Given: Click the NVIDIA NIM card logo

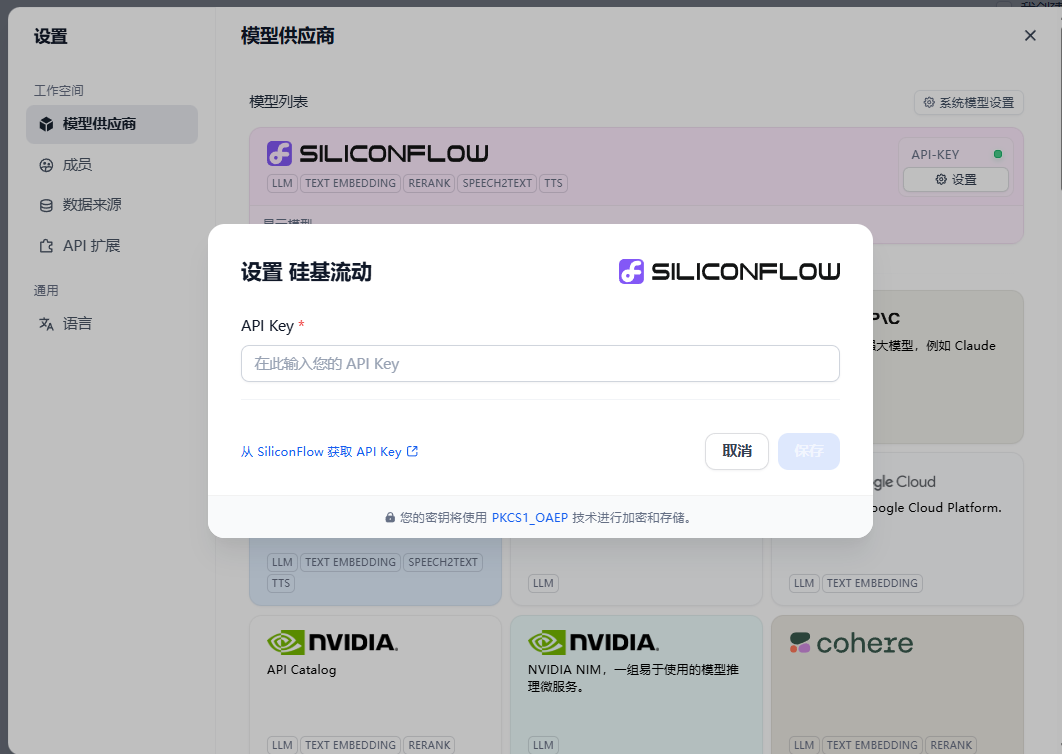Looking at the screenshot, I should coord(593,642).
